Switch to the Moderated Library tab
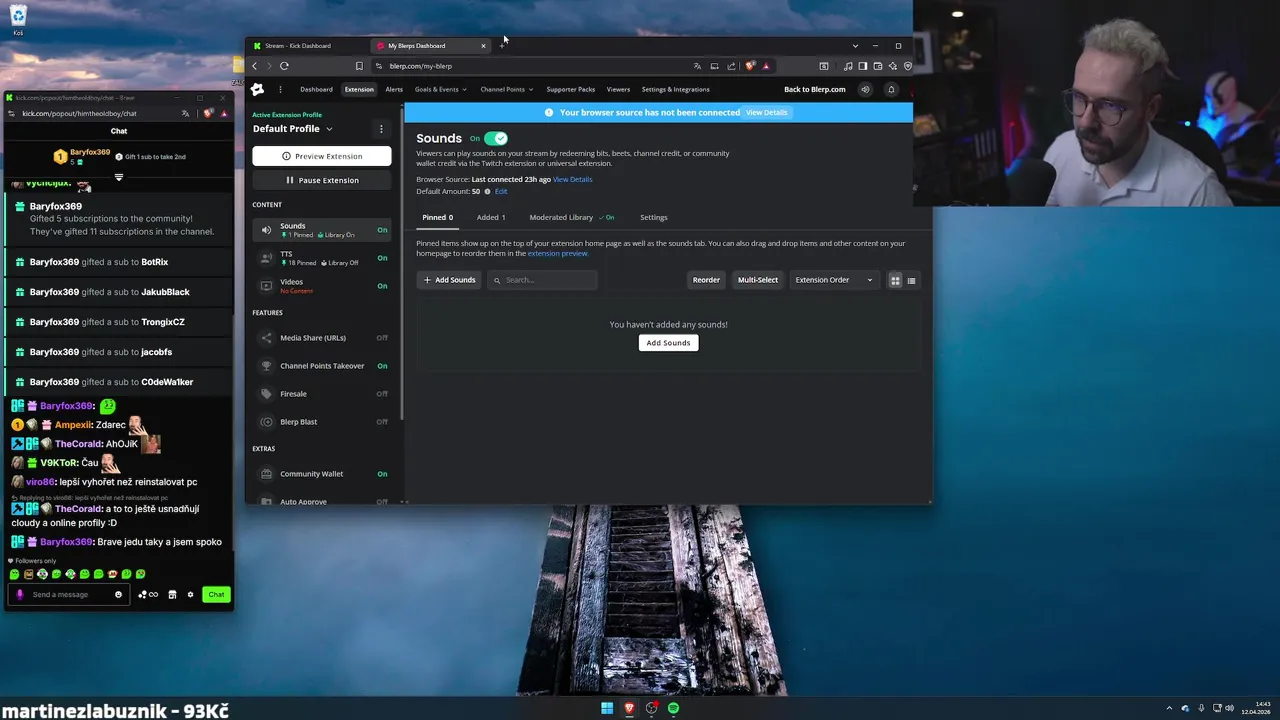 tap(571, 217)
